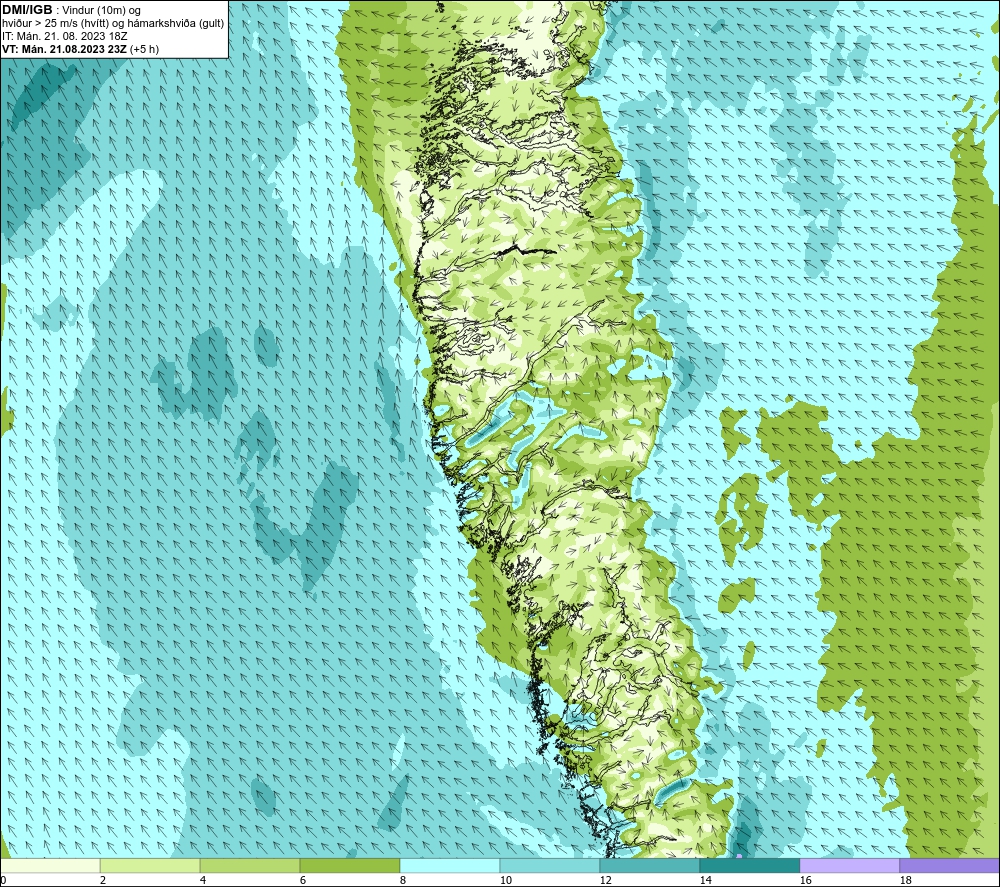Click the 'hviður > 25 m/s (hvítt)' line
The height and width of the screenshot is (887, 1000).
pos(55,24)
